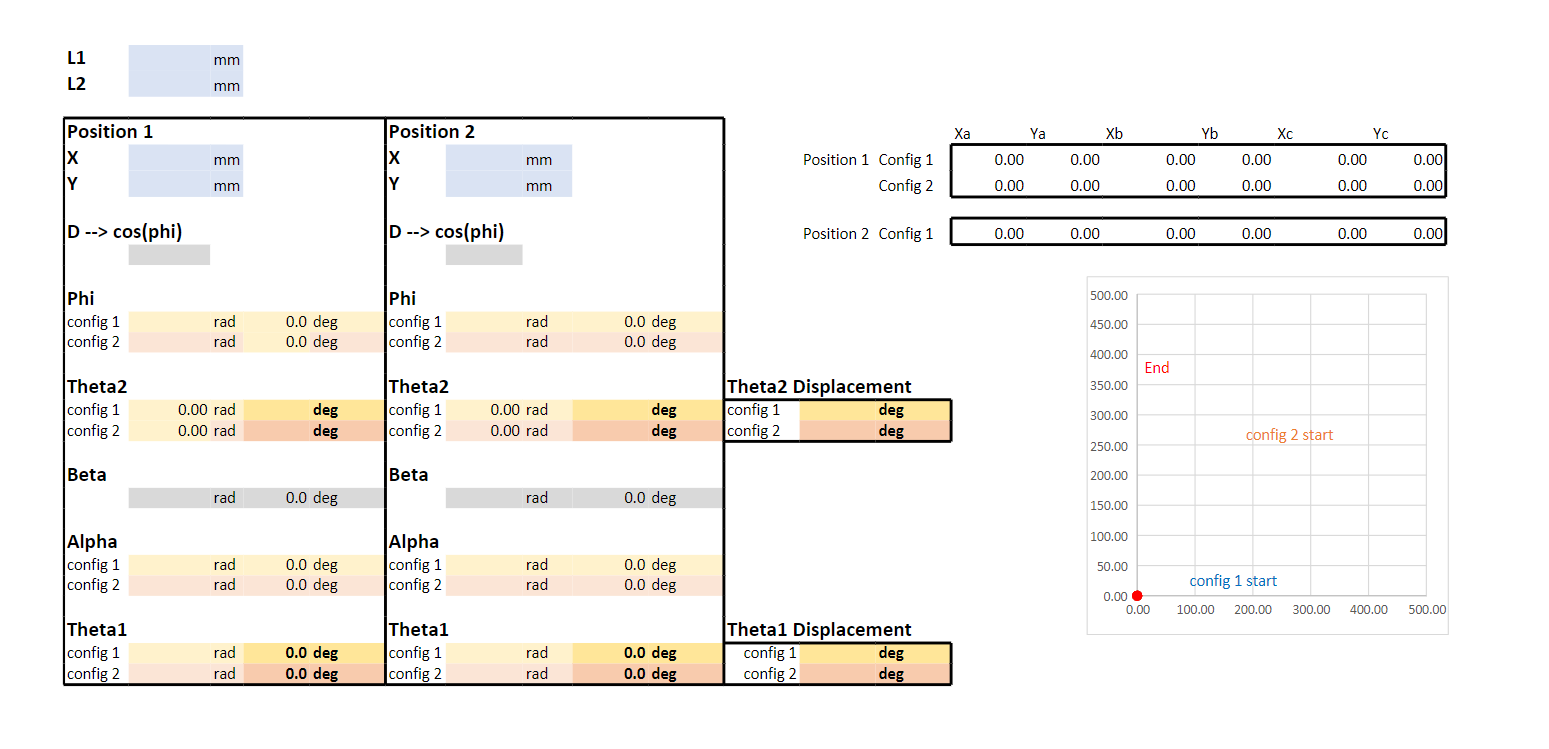Click the 'config 2 start' label in the chart
This screenshot has width=1549, height=749.
click(x=1289, y=434)
